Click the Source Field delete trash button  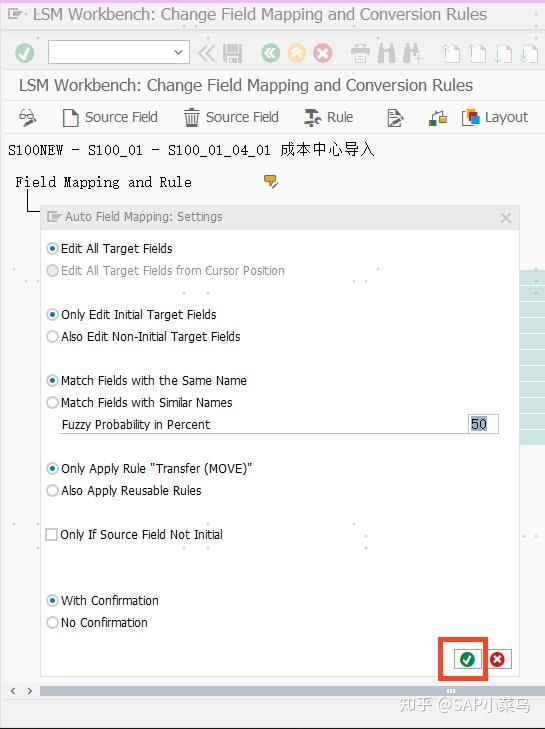click(x=231, y=117)
